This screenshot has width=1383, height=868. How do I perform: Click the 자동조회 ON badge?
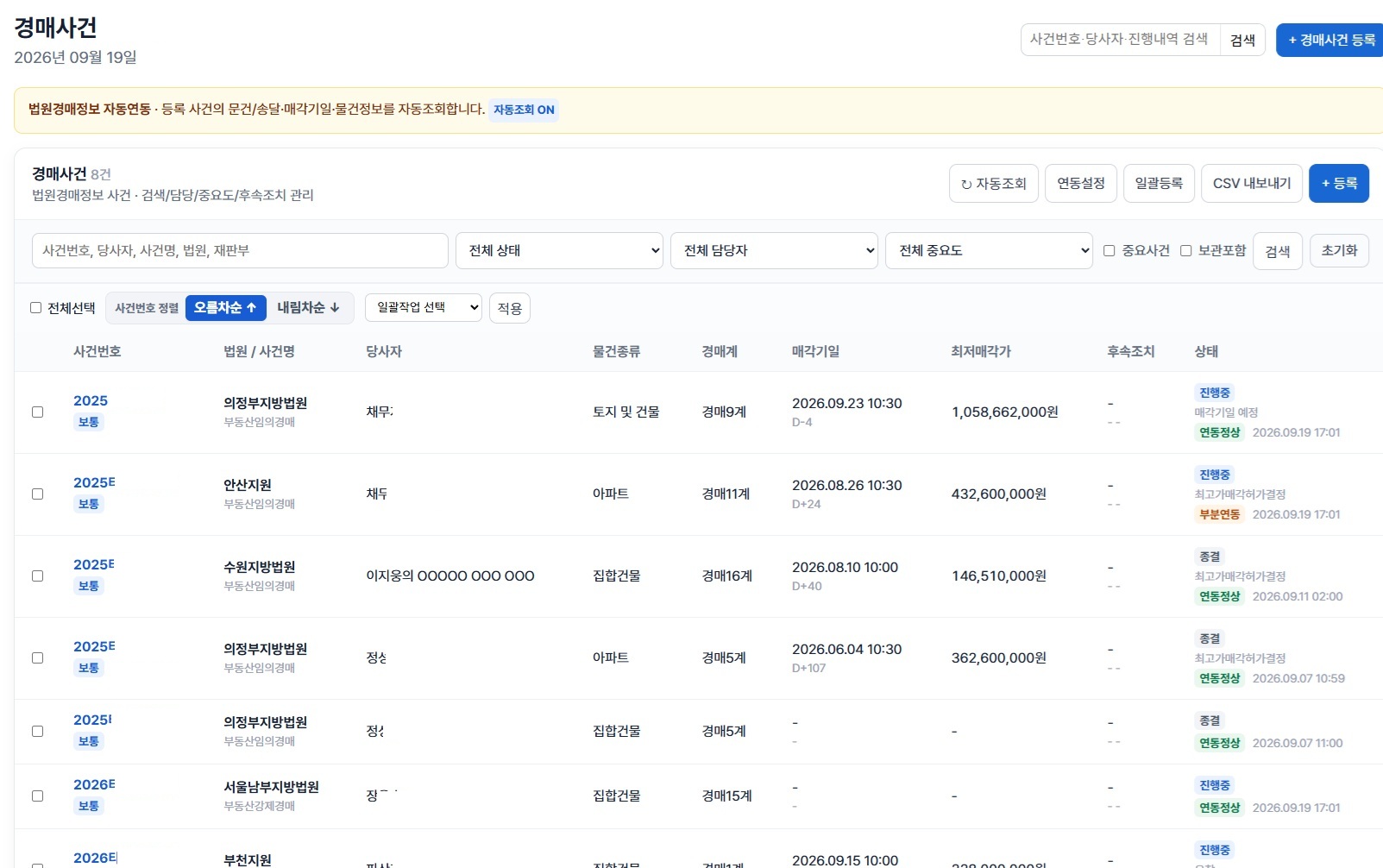[524, 110]
